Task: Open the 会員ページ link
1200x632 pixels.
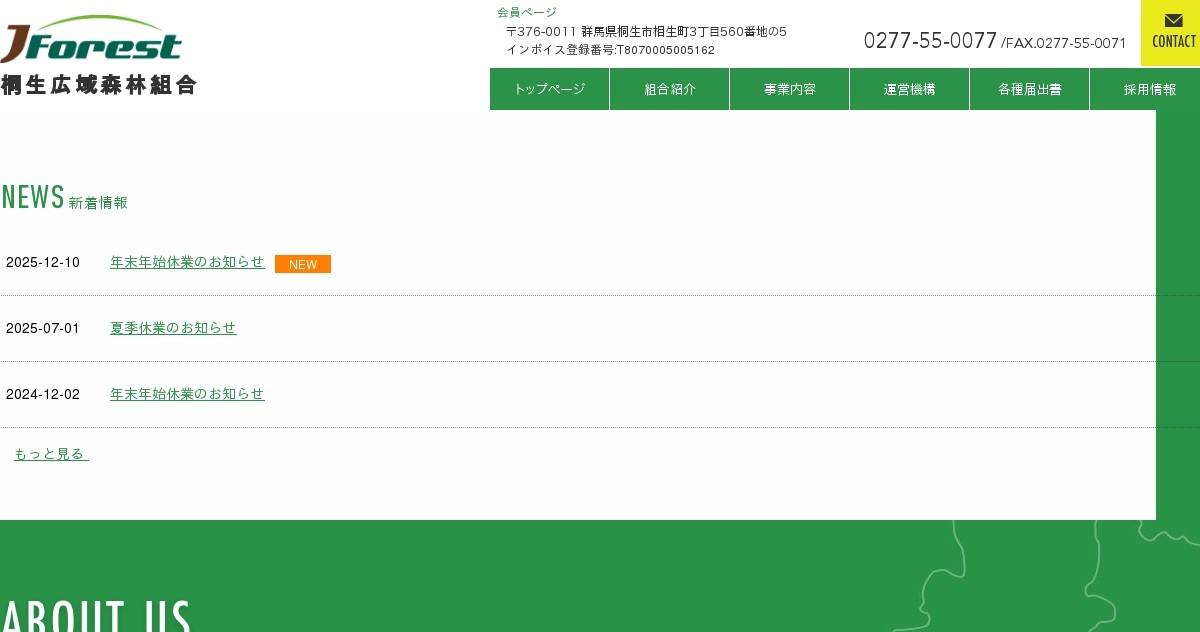Action: point(527,12)
